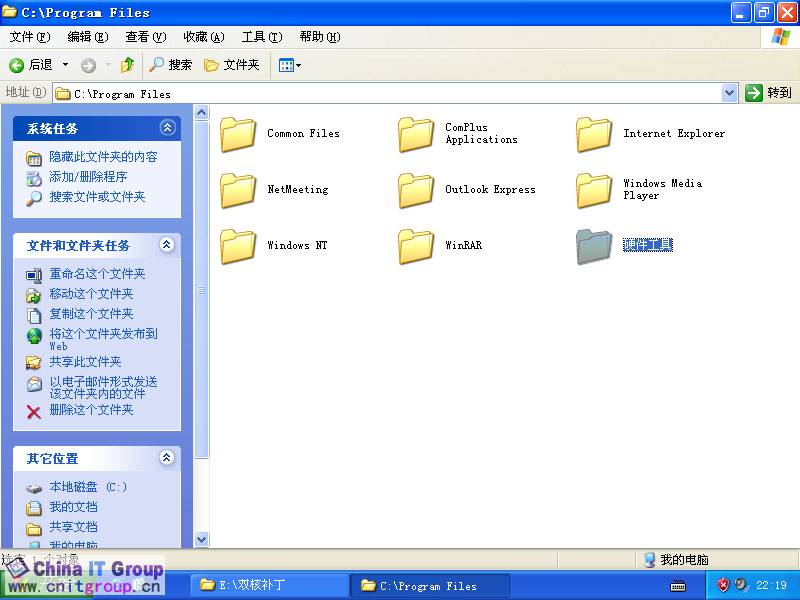800x600 pixels.
Task: Open the views dropdown button
Action: 289,65
